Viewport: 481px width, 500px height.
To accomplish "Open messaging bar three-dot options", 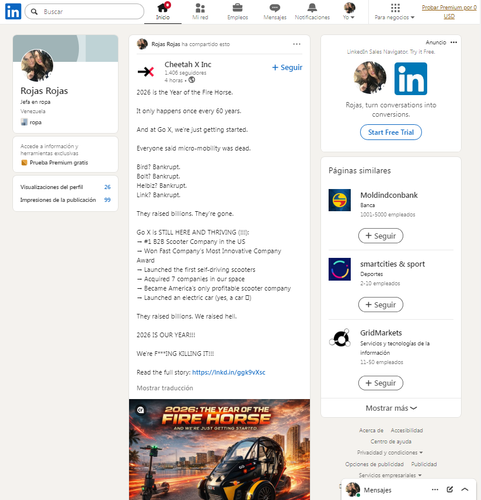I will point(435,490).
